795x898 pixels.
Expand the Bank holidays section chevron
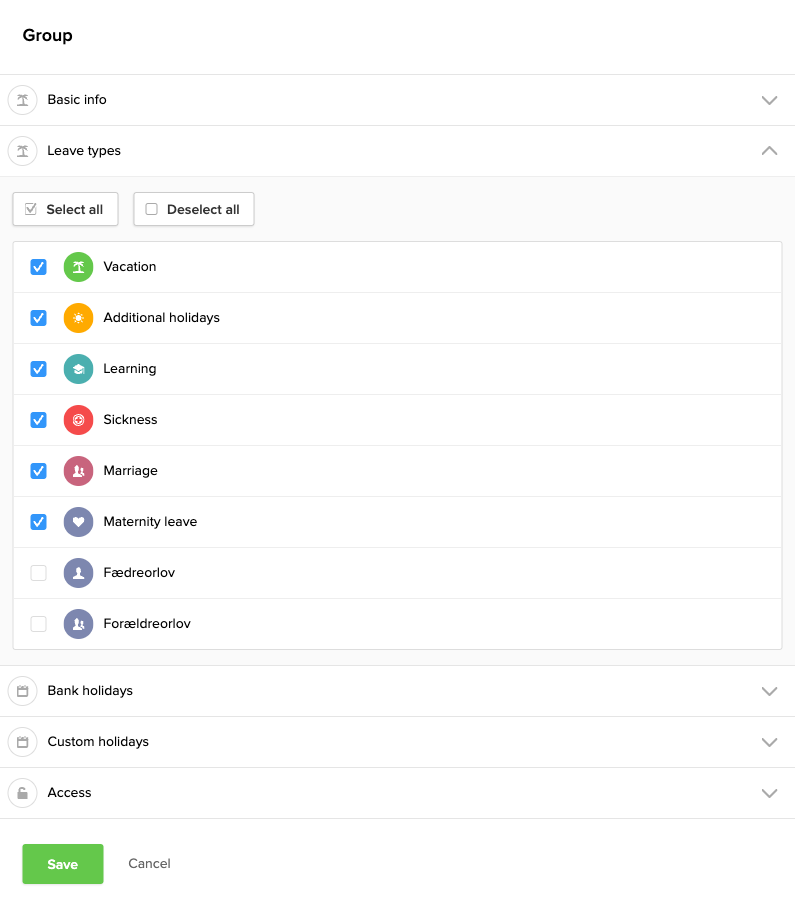coord(769,691)
